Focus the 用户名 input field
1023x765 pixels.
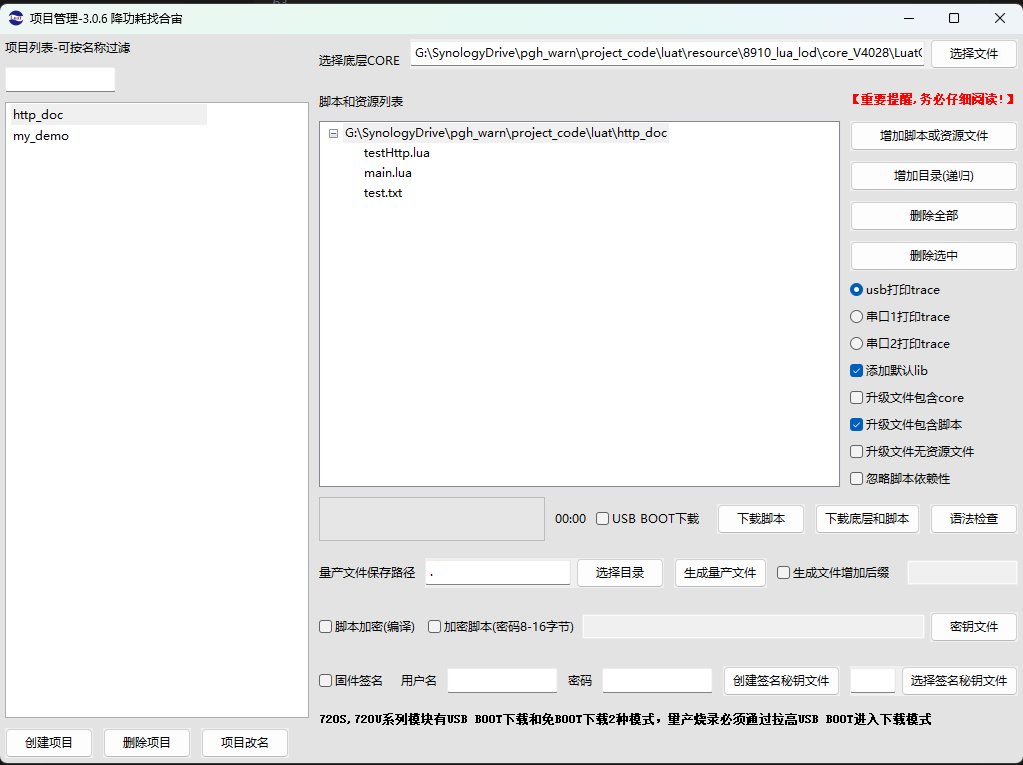502,681
